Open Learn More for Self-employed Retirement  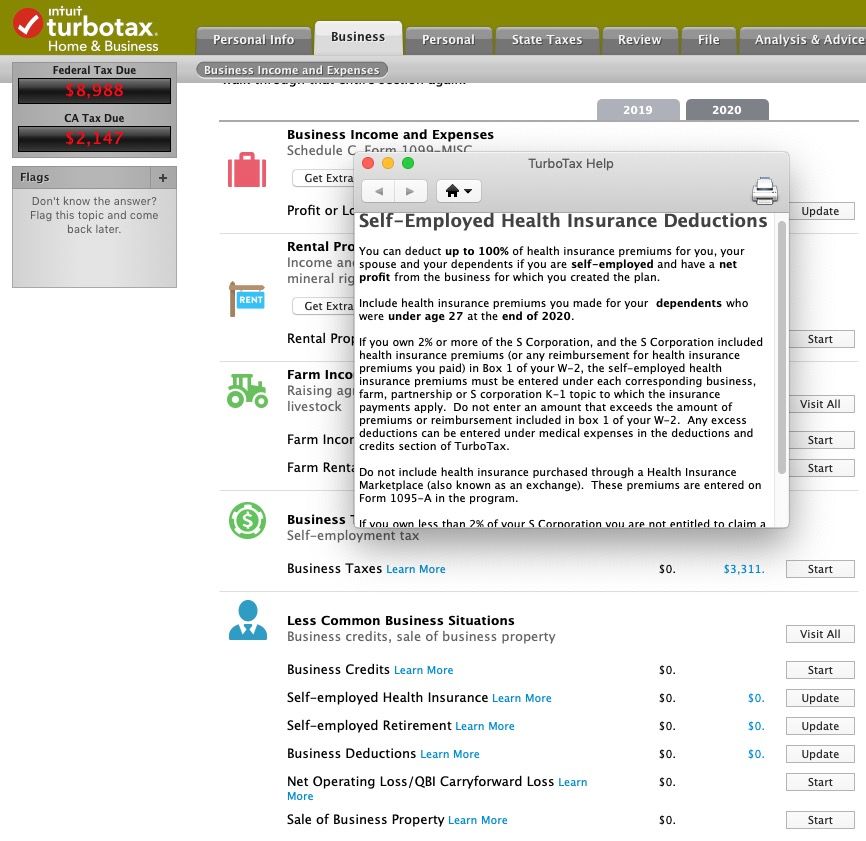coord(485,726)
